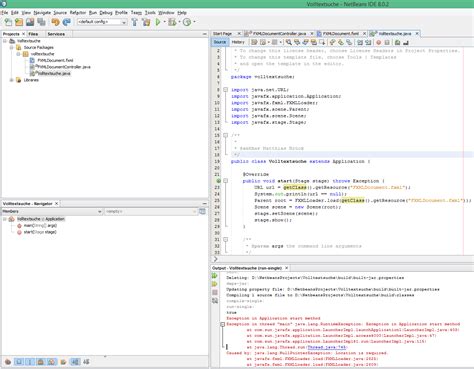Open the Tools menu
This screenshot has height=369, width=474.
coord(150,13)
